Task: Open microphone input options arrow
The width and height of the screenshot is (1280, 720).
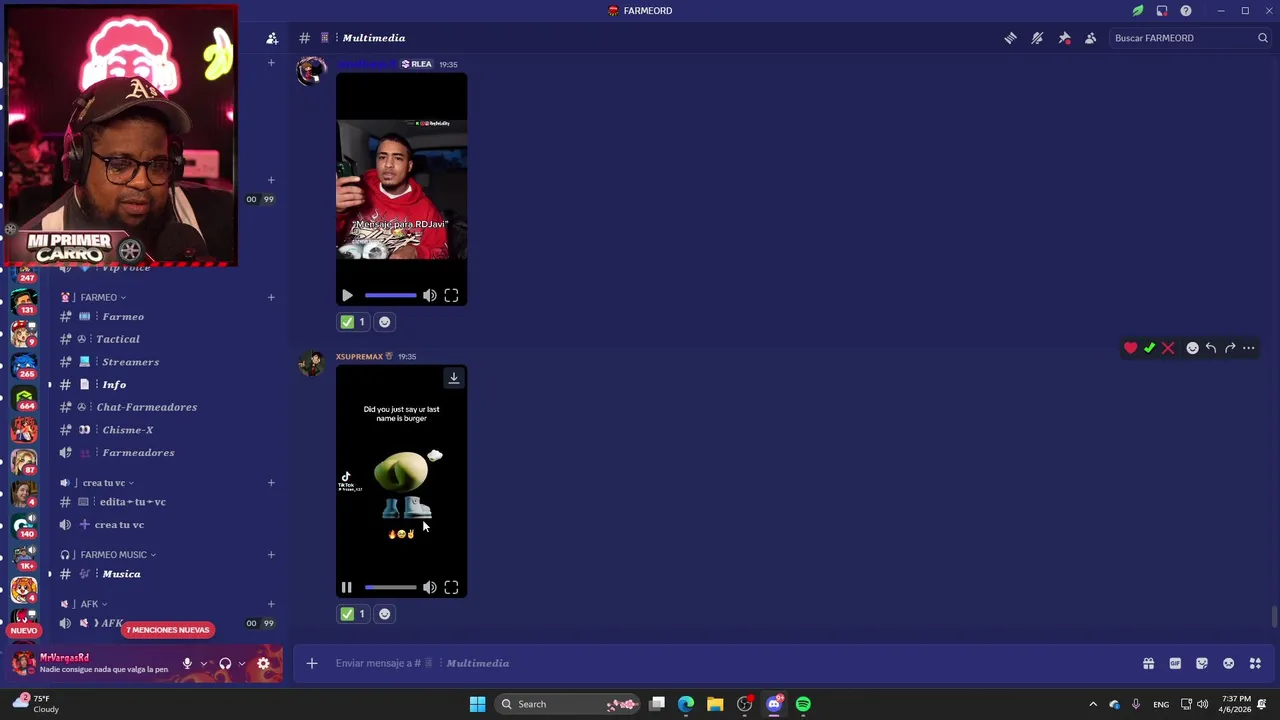Action: click(x=204, y=663)
